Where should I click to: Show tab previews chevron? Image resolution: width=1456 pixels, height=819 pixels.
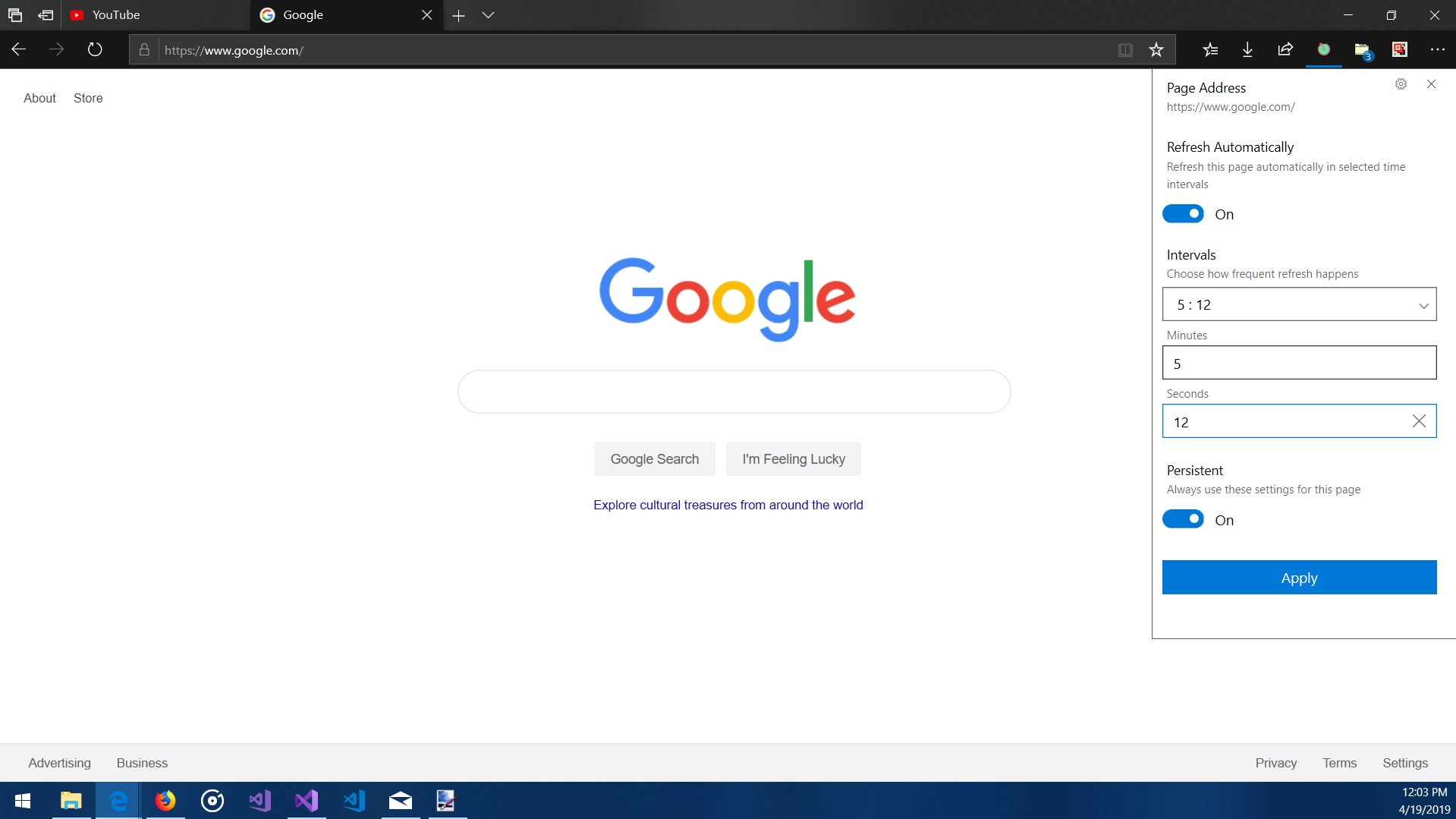tap(489, 15)
